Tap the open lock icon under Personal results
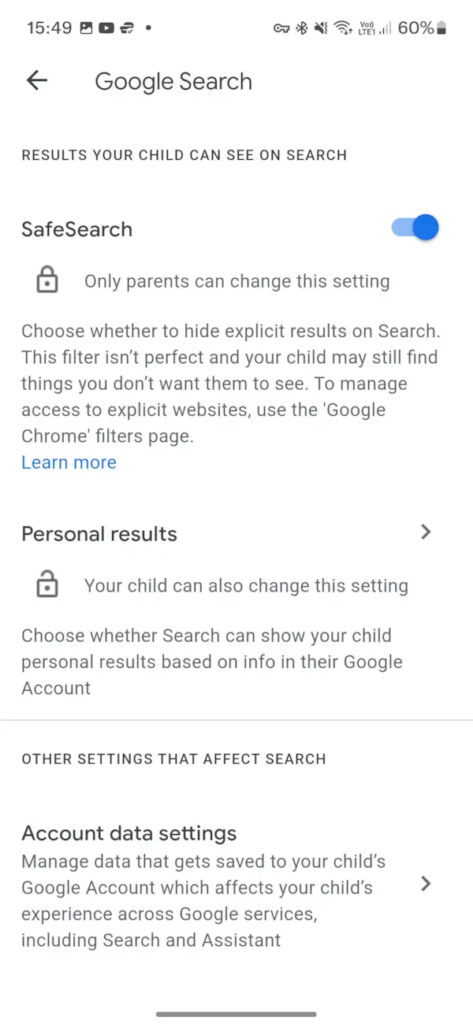 [x=47, y=584]
